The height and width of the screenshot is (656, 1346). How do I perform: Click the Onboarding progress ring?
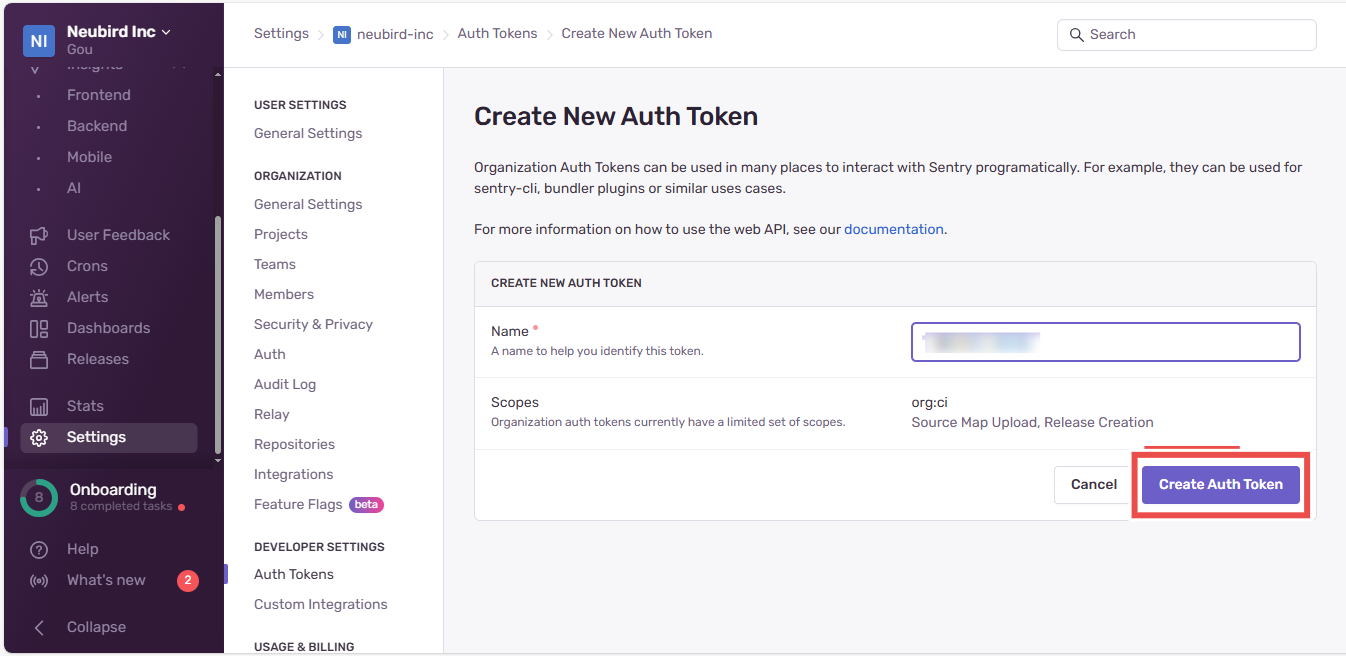coord(38,496)
